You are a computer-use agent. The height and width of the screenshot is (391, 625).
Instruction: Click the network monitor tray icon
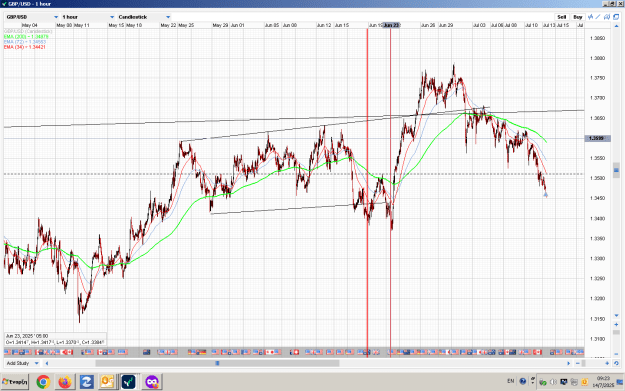coord(564,382)
